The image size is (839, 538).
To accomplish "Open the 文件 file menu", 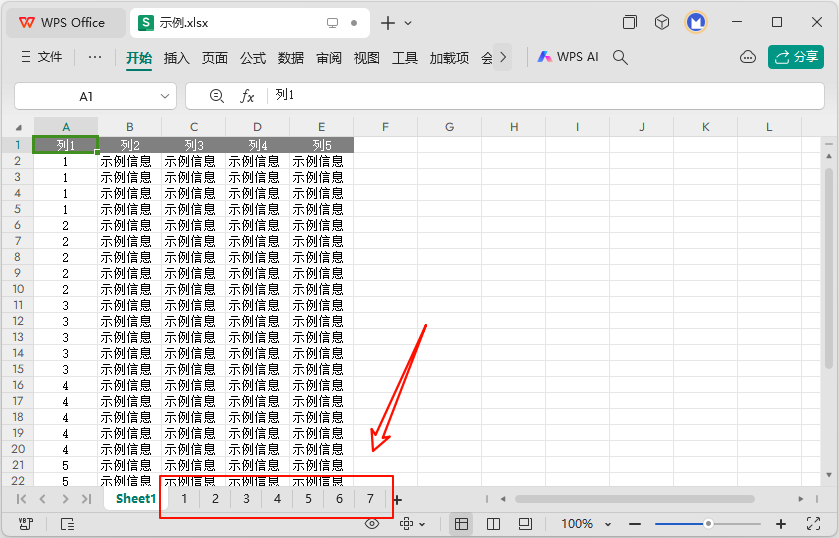I will (x=42, y=58).
